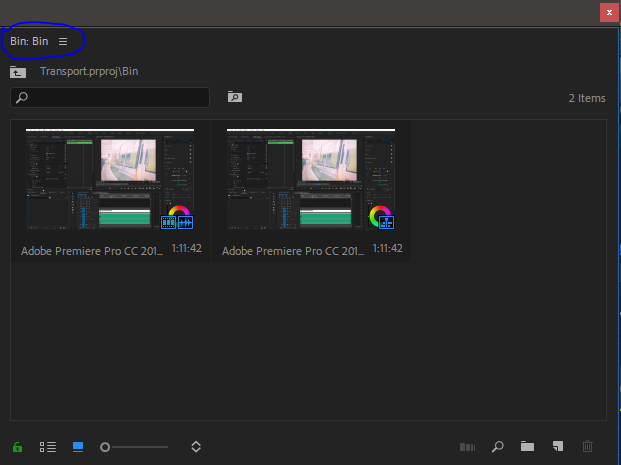The width and height of the screenshot is (621, 465).
Task: Click the video usage badge on first clip
Action: [x=168, y=222]
